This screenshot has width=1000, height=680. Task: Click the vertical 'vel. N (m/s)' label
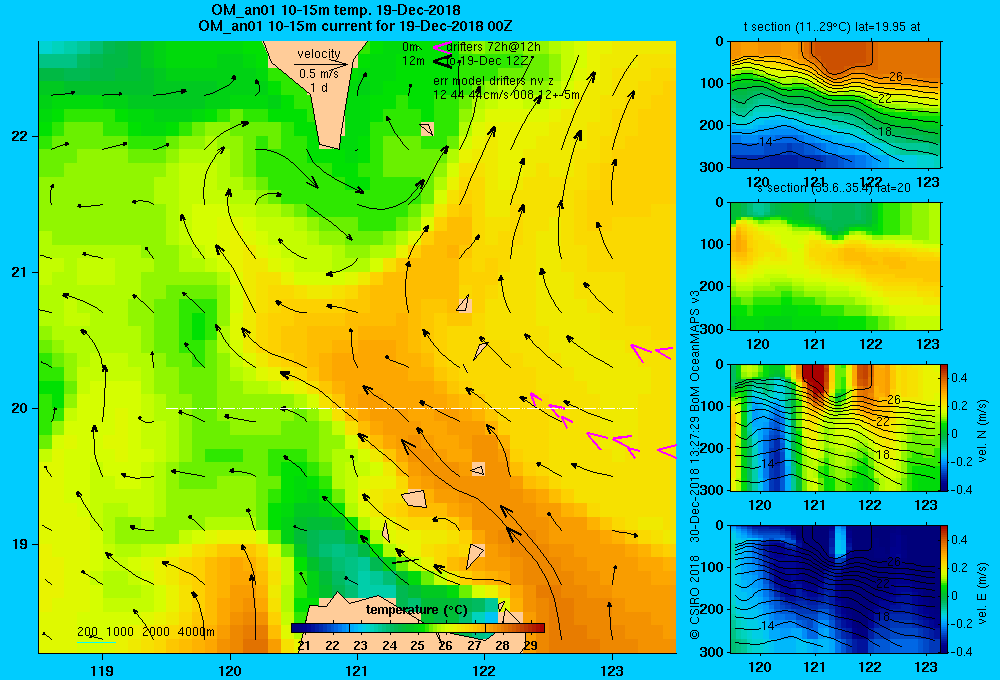[983, 431]
